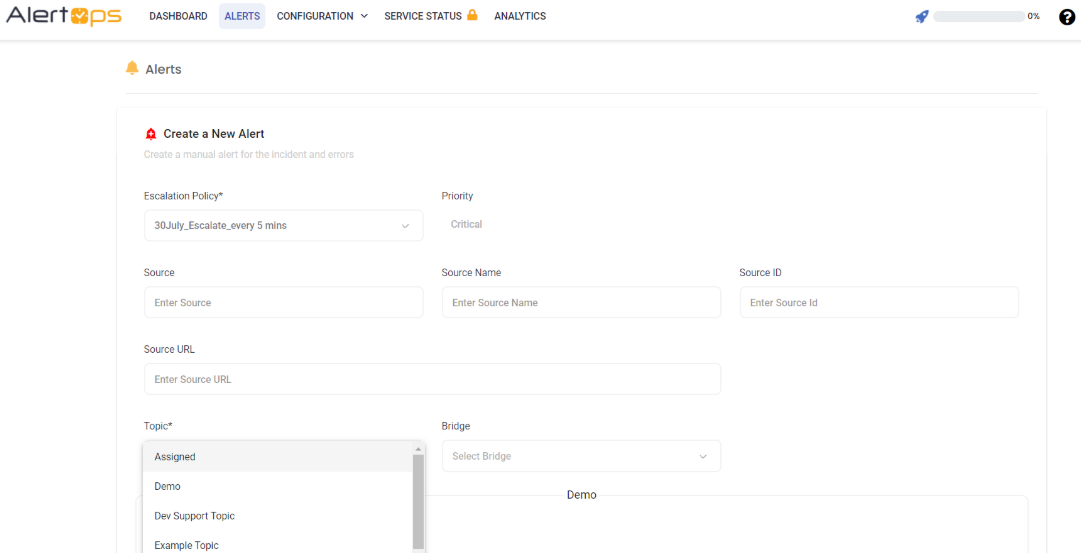The width and height of the screenshot is (1081, 553).
Task: Click the AlertOps logo
Action: (x=64, y=16)
